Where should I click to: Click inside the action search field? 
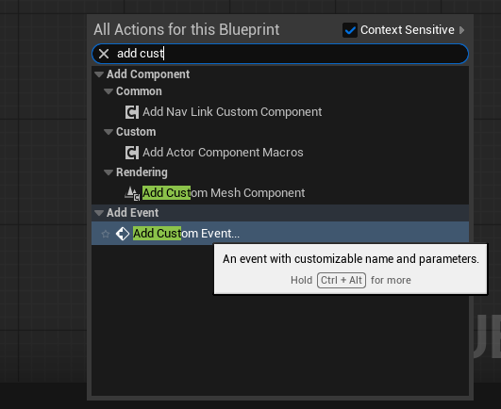pos(280,54)
